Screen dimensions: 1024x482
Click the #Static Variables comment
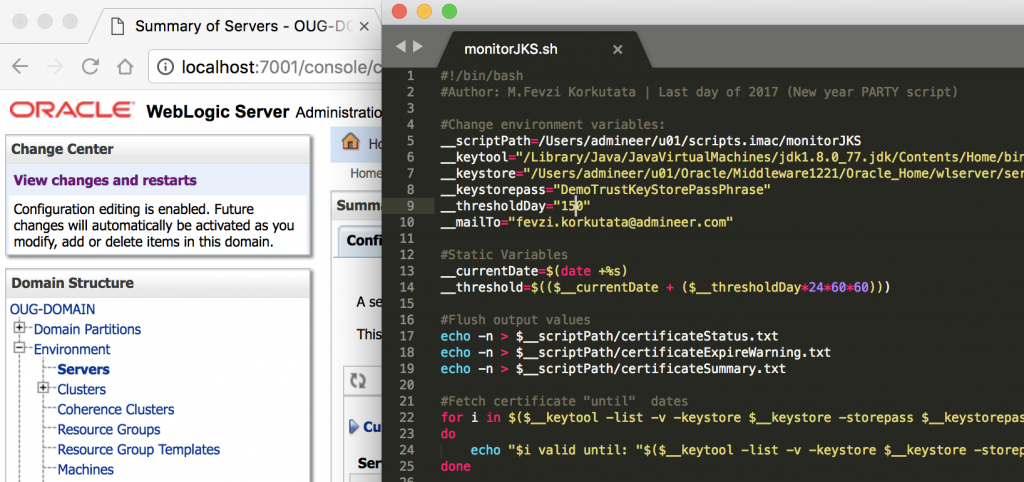[504, 255]
